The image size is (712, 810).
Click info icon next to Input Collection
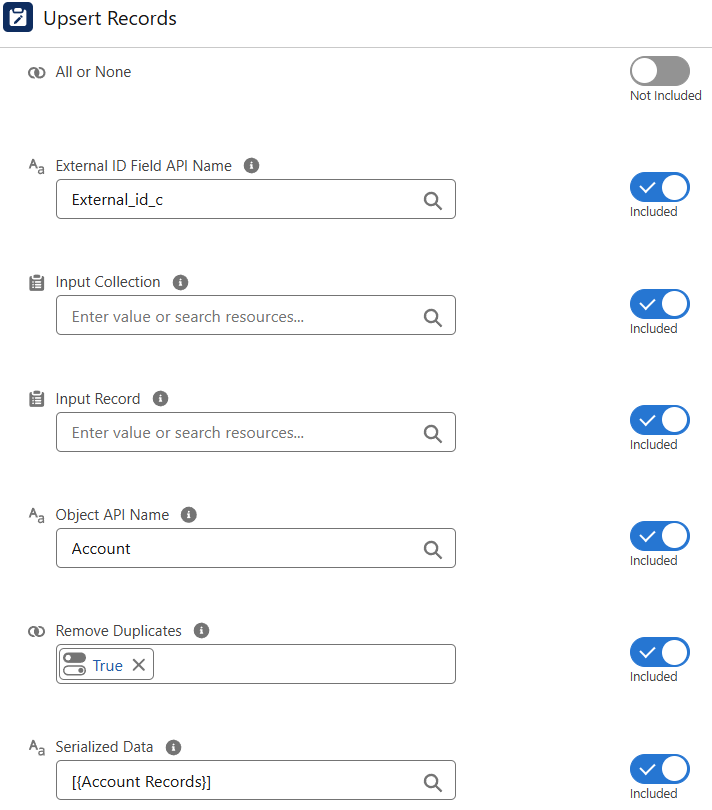[x=181, y=282]
